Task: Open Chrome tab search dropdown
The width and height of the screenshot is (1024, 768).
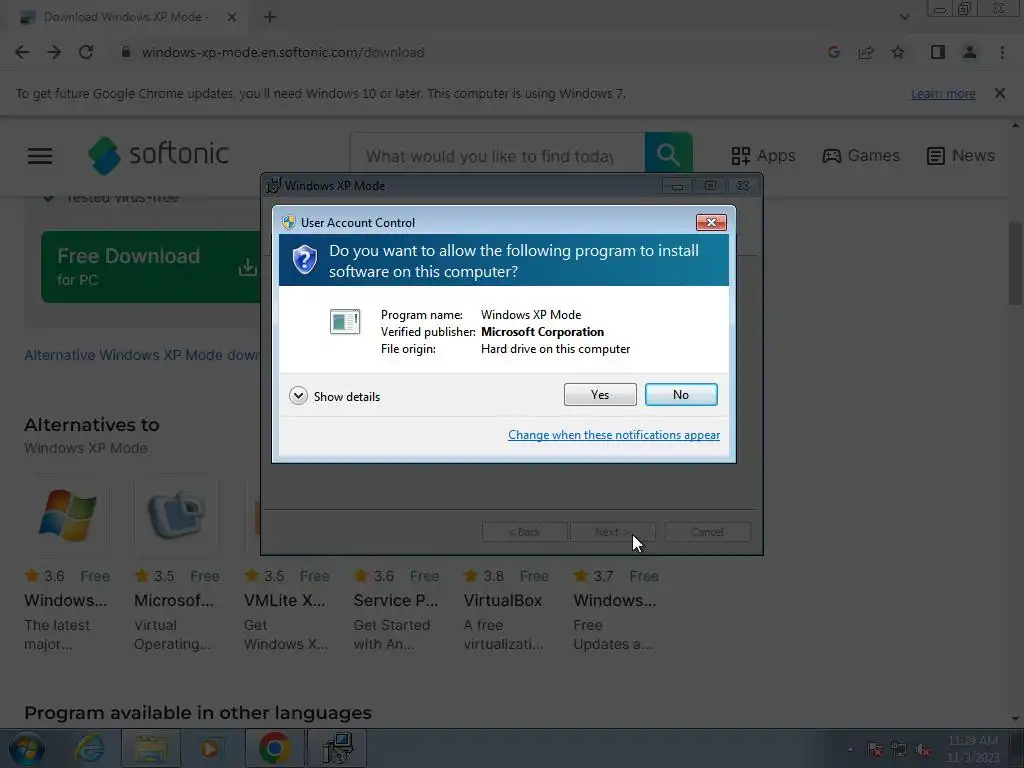Action: coord(904,17)
